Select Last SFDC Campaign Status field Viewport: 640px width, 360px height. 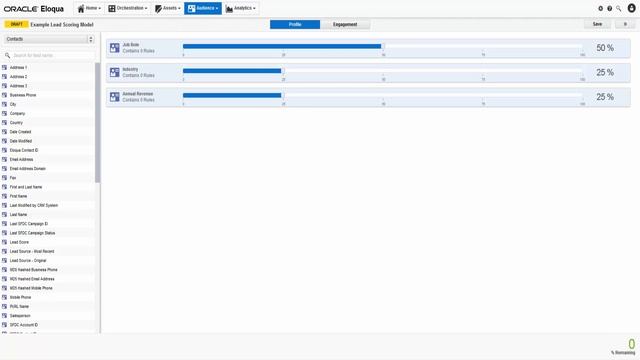pyautogui.click(x=48, y=233)
